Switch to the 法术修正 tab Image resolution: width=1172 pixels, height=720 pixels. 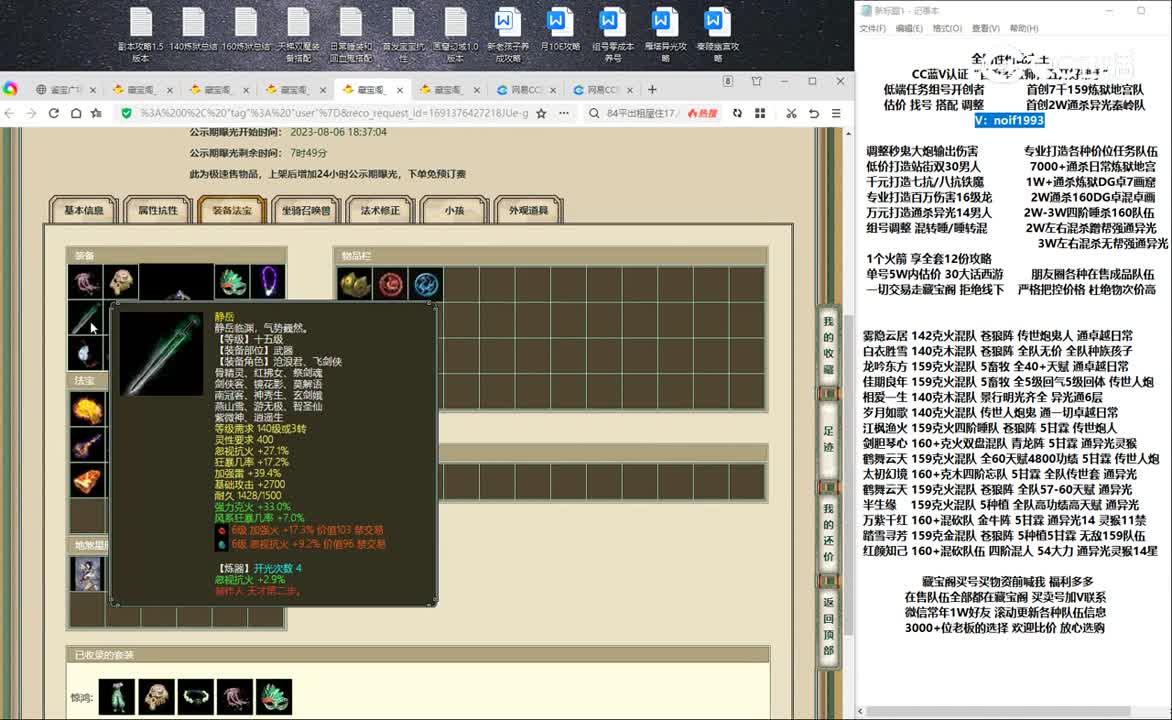[x=380, y=210]
